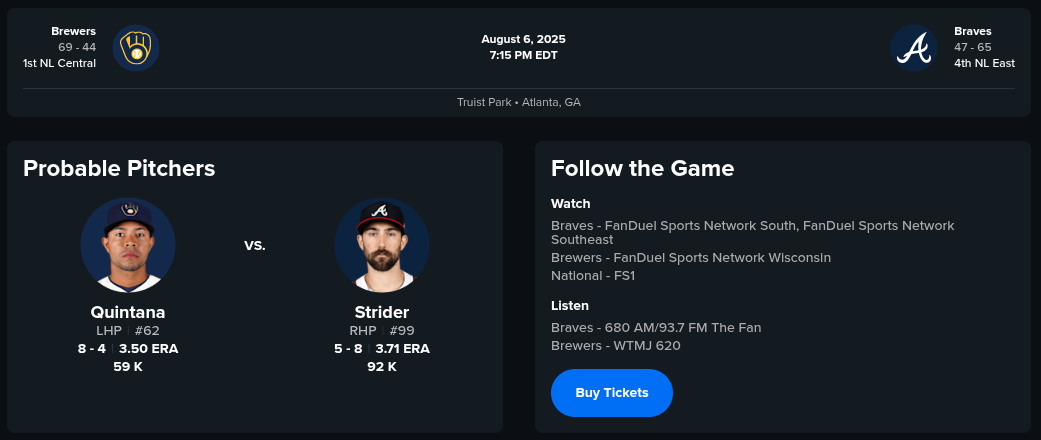The width and height of the screenshot is (1041, 440).
Task: Click Brewers FanDuel Sports Network Wisconsin listing
Action: pyautogui.click(x=691, y=257)
